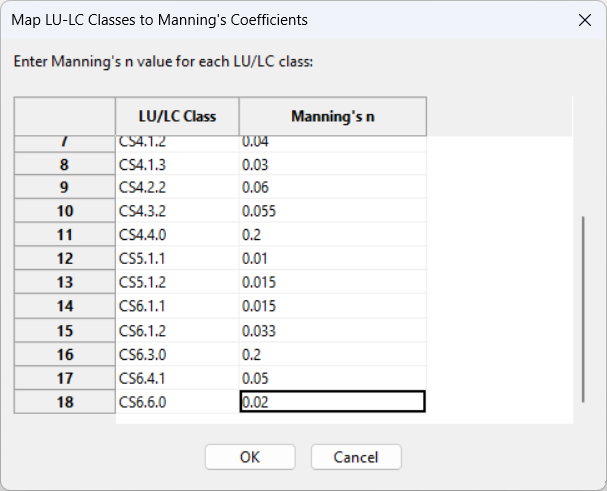Select row header 8
The height and width of the screenshot is (491, 607).
(x=65, y=164)
